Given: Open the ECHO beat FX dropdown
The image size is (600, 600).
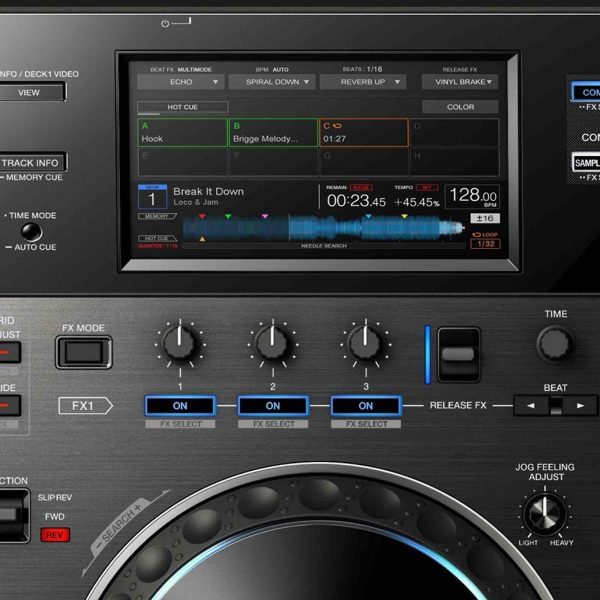Looking at the screenshot, I should point(181,82).
